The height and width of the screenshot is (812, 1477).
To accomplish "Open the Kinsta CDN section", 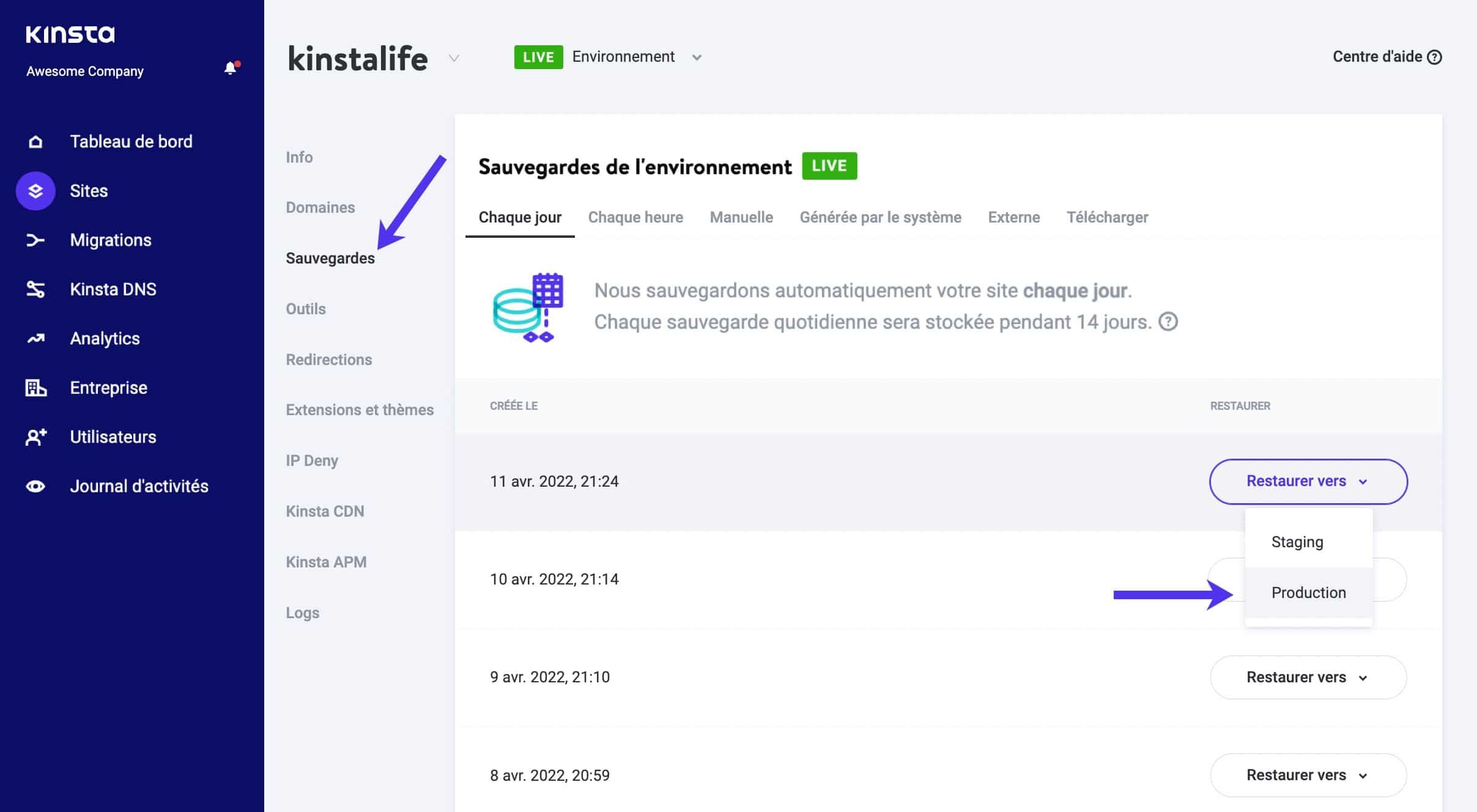I will point(325,511).
